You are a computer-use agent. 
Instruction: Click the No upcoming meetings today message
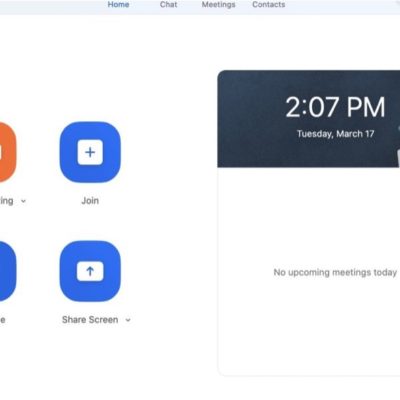335,272
